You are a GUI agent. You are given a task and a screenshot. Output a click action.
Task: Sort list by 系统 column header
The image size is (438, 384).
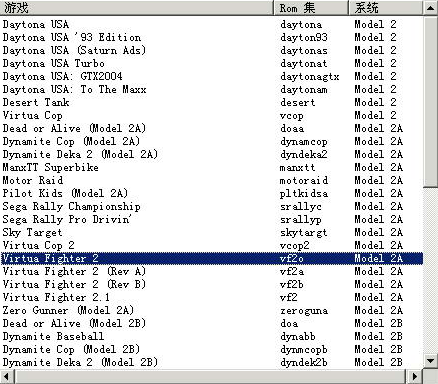(x=385, y=8)
